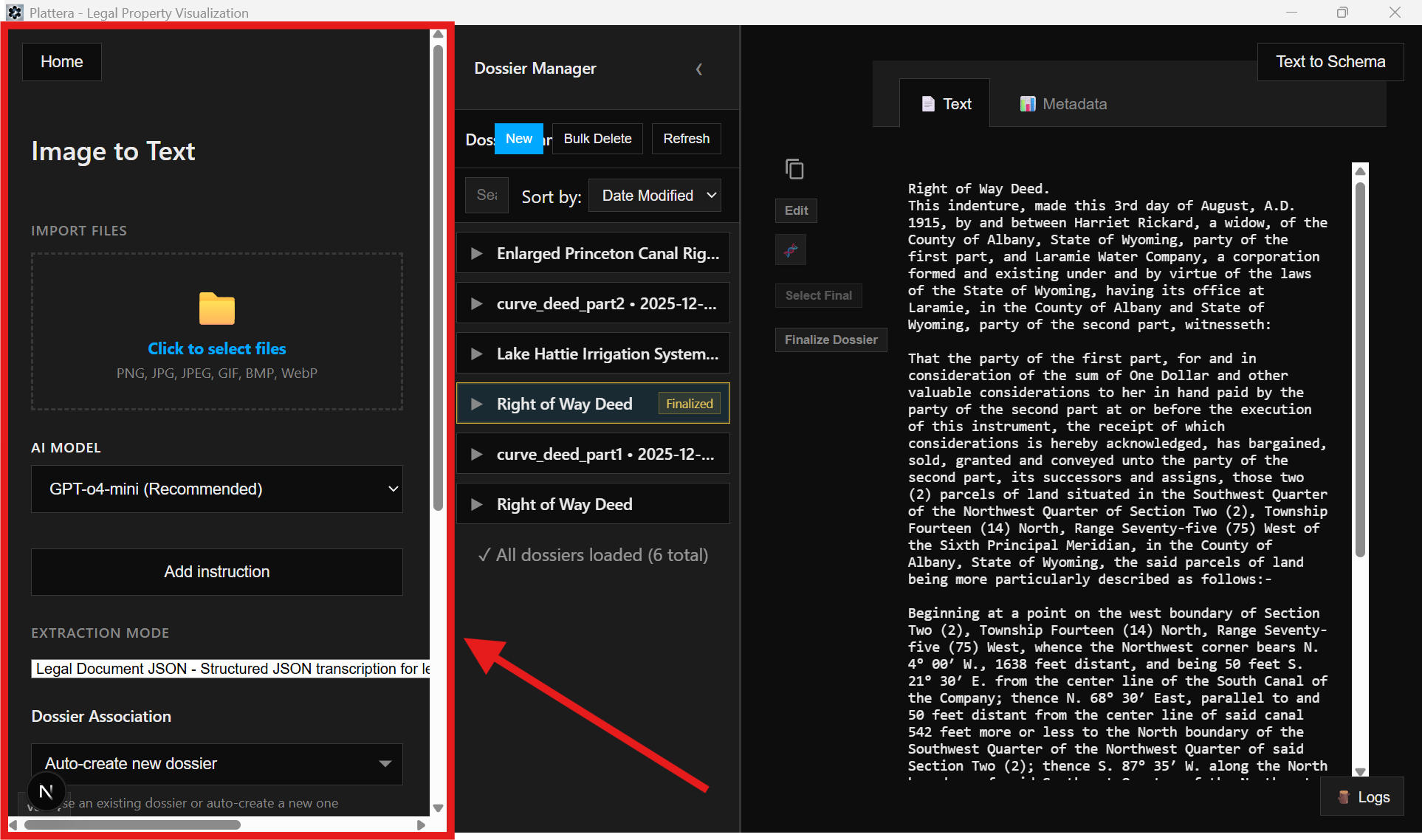This screenshot has width=1422, height=840.
Task: Create a dossier with the New button
Action: tap(519, 138)
